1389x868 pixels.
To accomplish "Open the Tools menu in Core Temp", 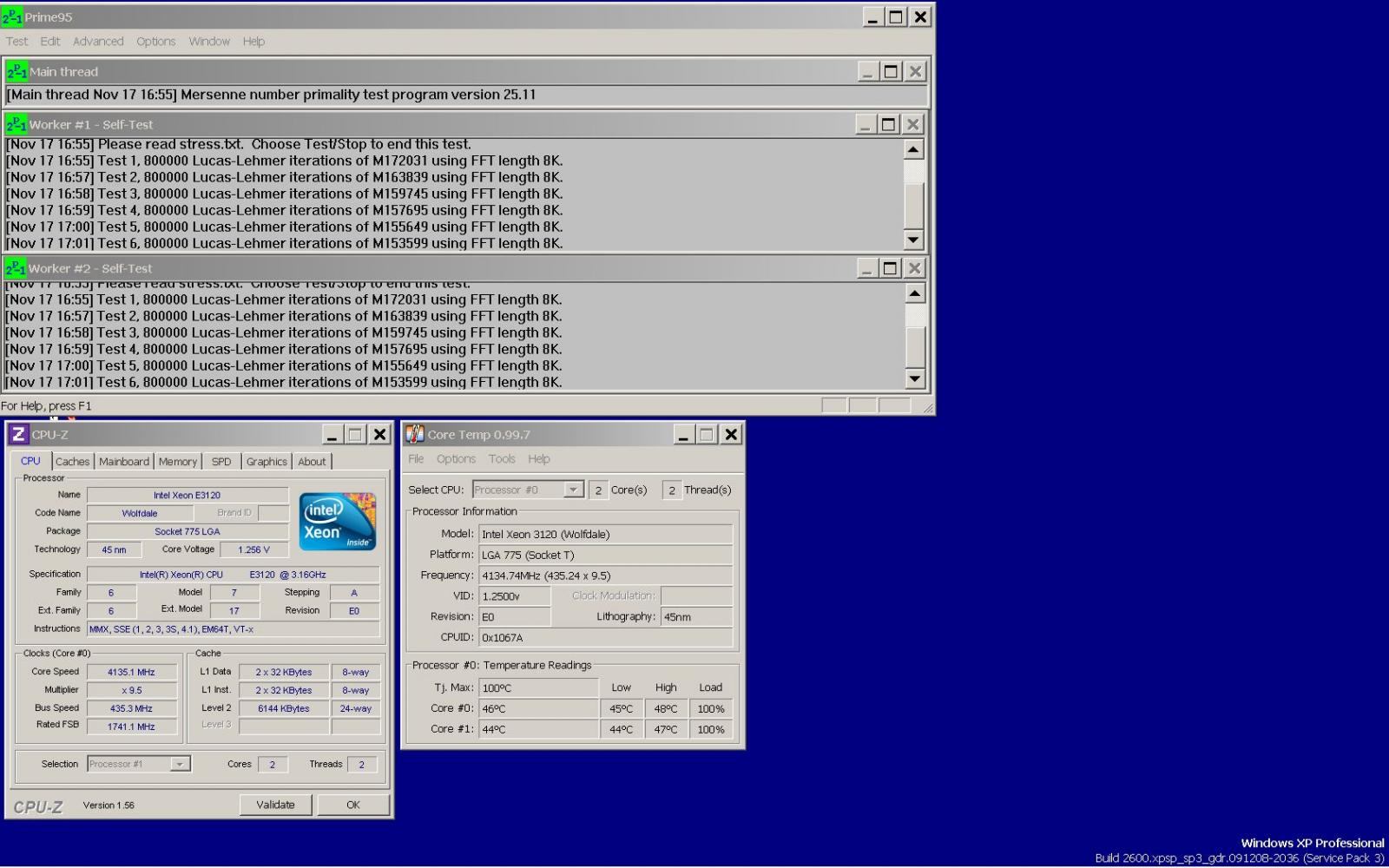I will pyautogui.click(x=502, y=458).
